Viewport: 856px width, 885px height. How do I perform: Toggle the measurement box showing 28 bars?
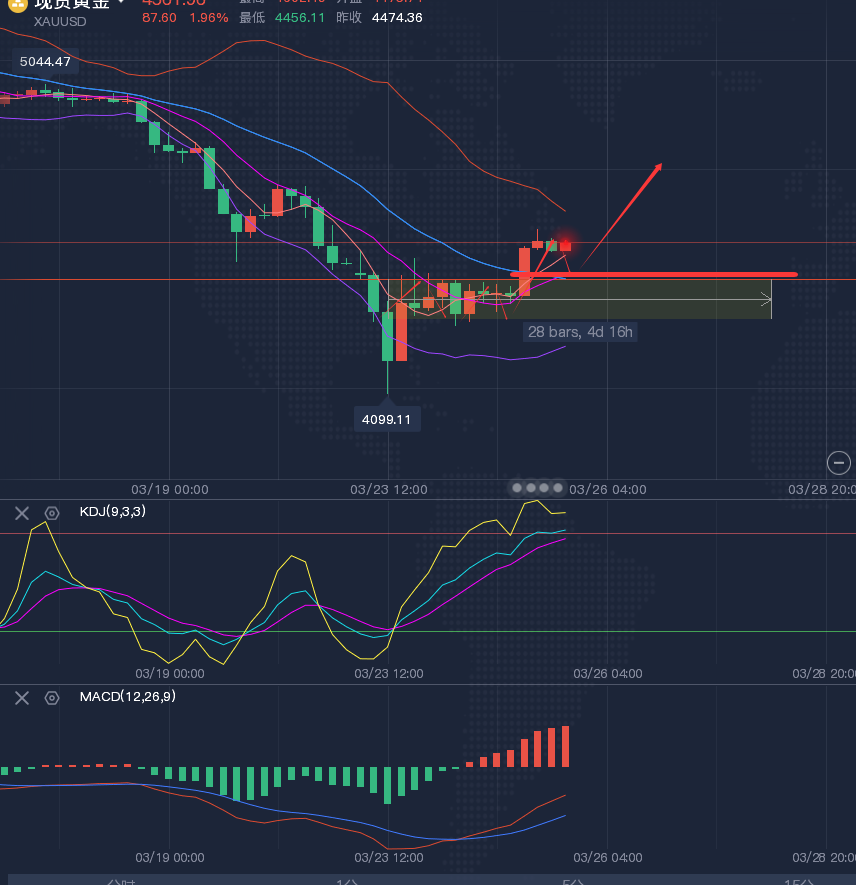tap(580, 331)
